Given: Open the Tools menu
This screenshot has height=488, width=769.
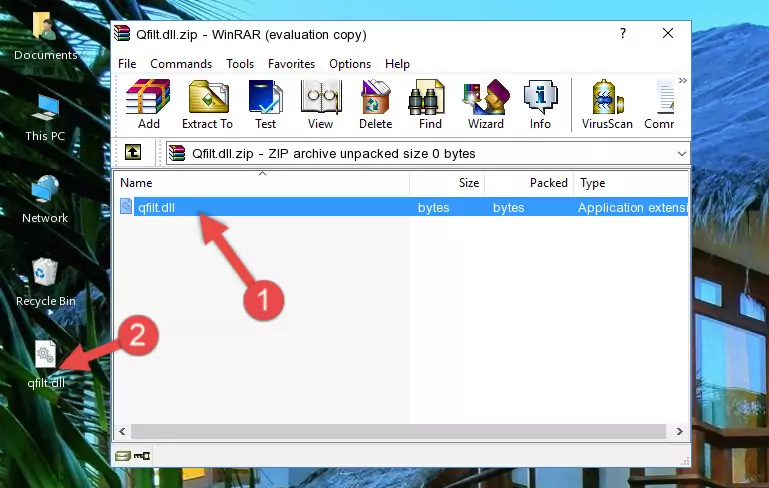Looking at the screenshot, I should coord(240,64).
